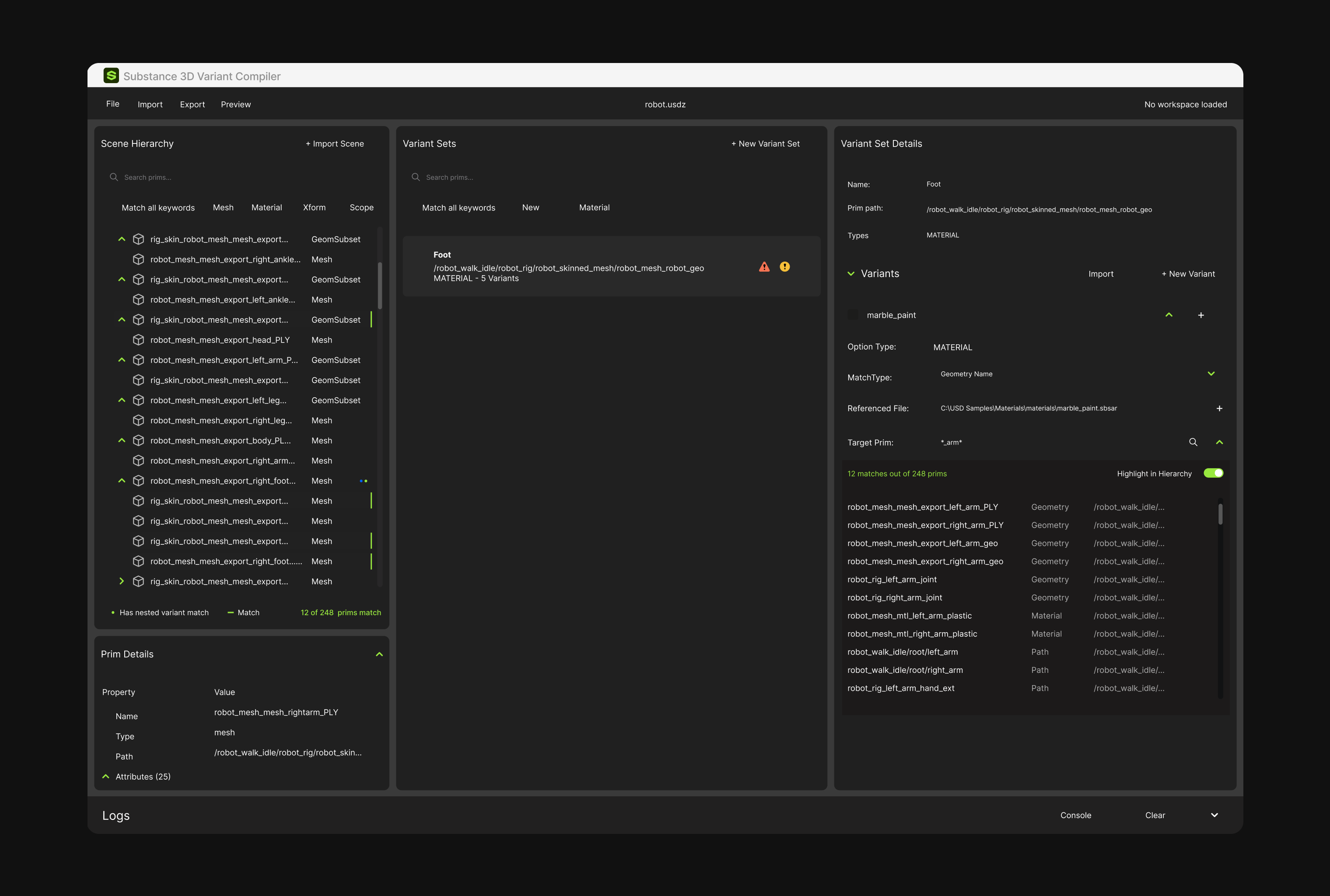Click the matches list vertical scrollbar
Screen dimensions: 1330x896
pyautogui.click(x=1220, y=598)
